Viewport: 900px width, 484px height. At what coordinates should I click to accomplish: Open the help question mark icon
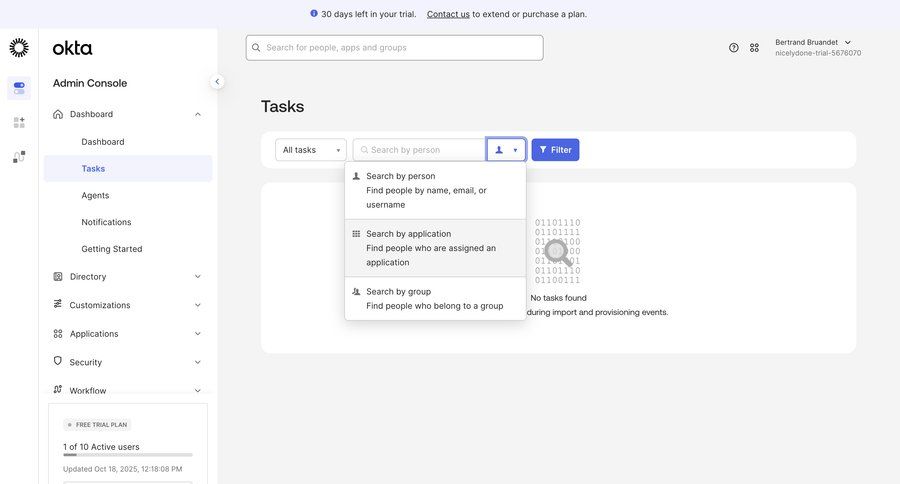(x=733, y=48)
